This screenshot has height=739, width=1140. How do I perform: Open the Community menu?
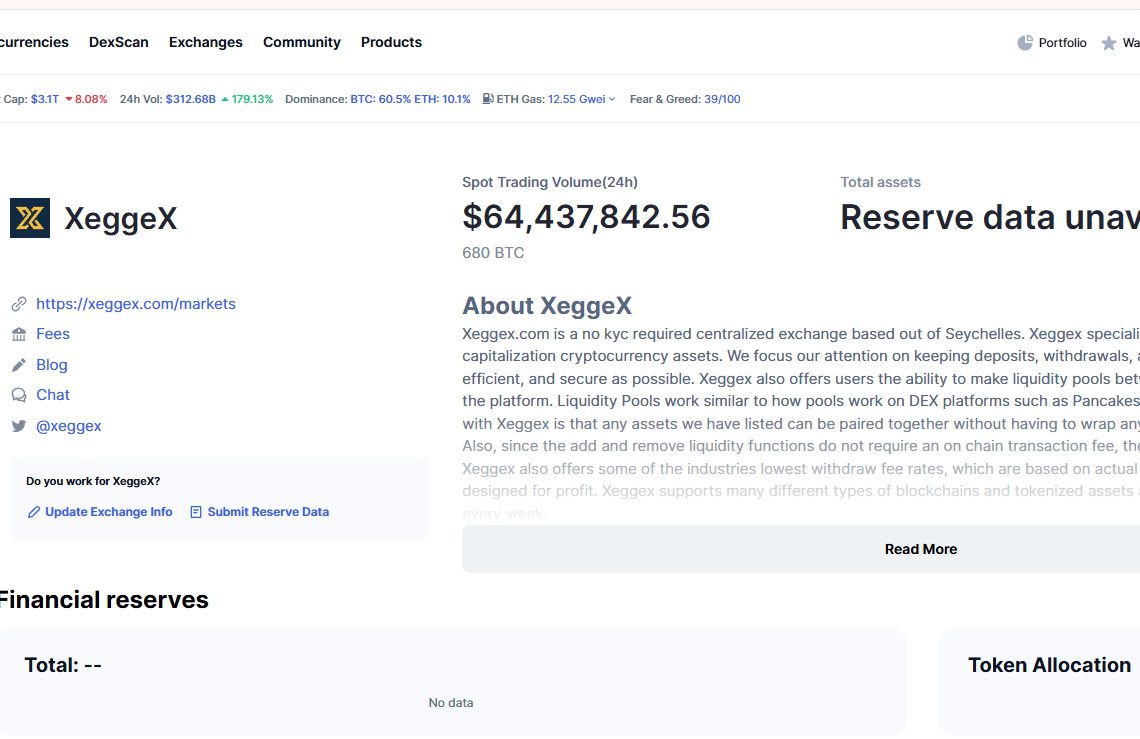pos(301,42)
